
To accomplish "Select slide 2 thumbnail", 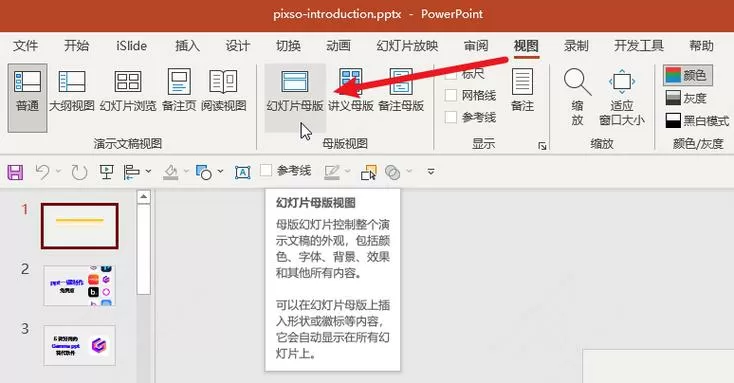I will pyautogui.click(x=80, y=286).
